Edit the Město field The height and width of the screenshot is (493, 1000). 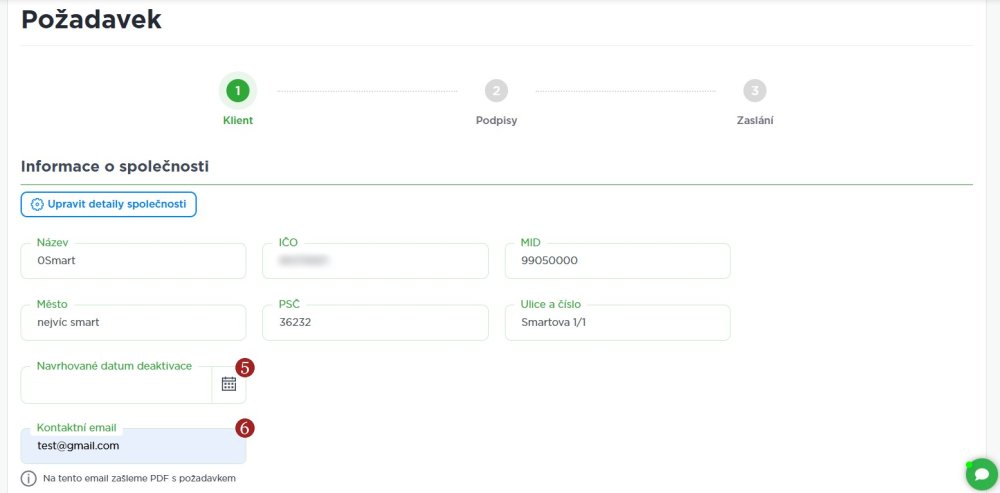click(133, 323)
